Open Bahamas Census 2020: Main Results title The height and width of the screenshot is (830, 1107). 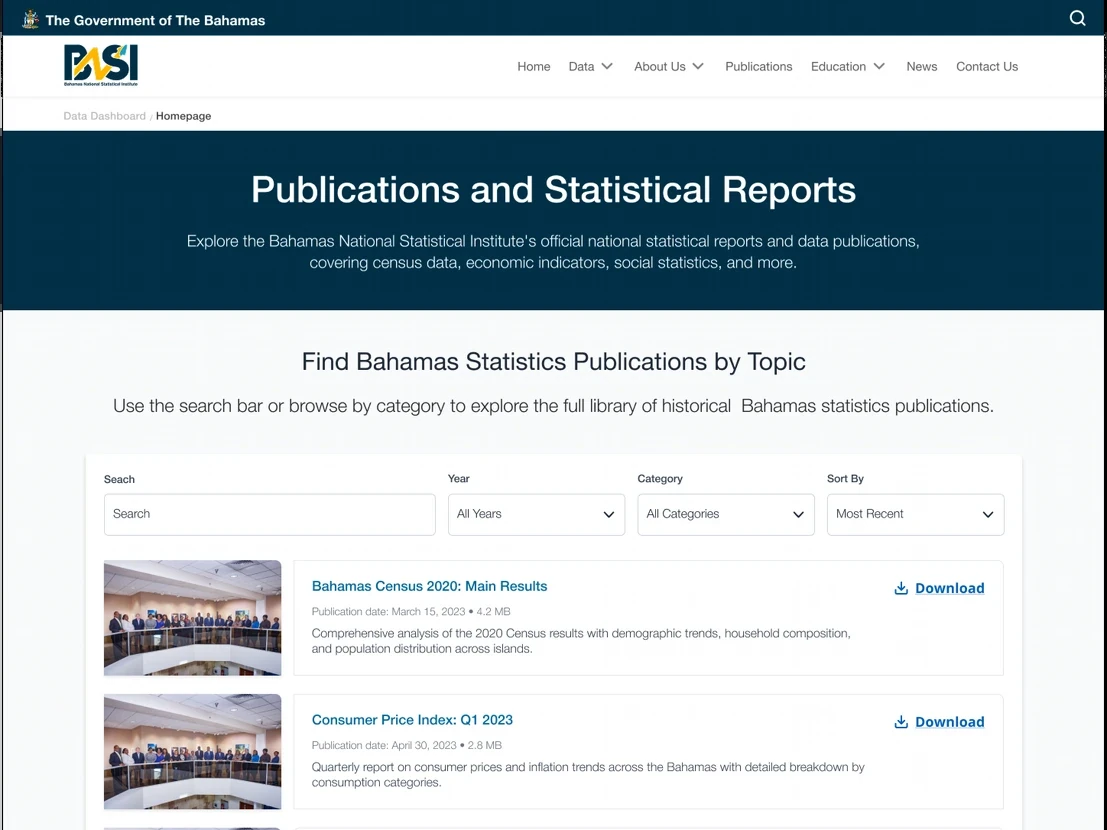429,586
